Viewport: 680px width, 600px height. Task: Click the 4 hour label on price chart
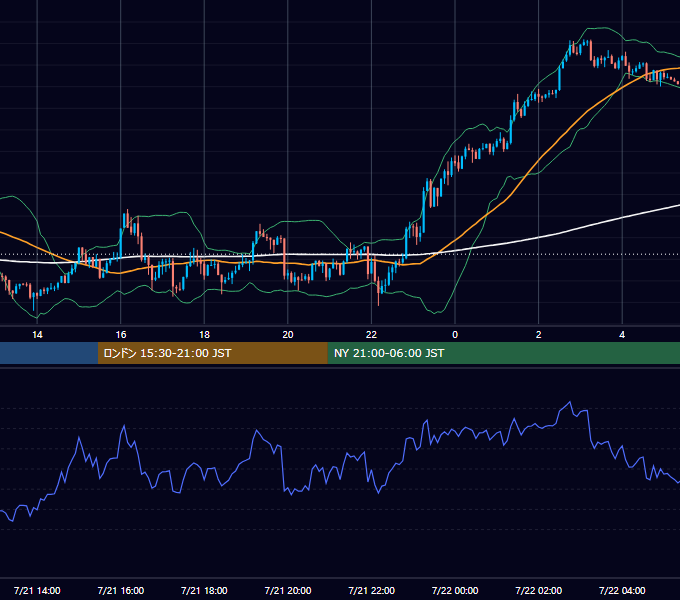pyautogui.click(x=622, y=335)
